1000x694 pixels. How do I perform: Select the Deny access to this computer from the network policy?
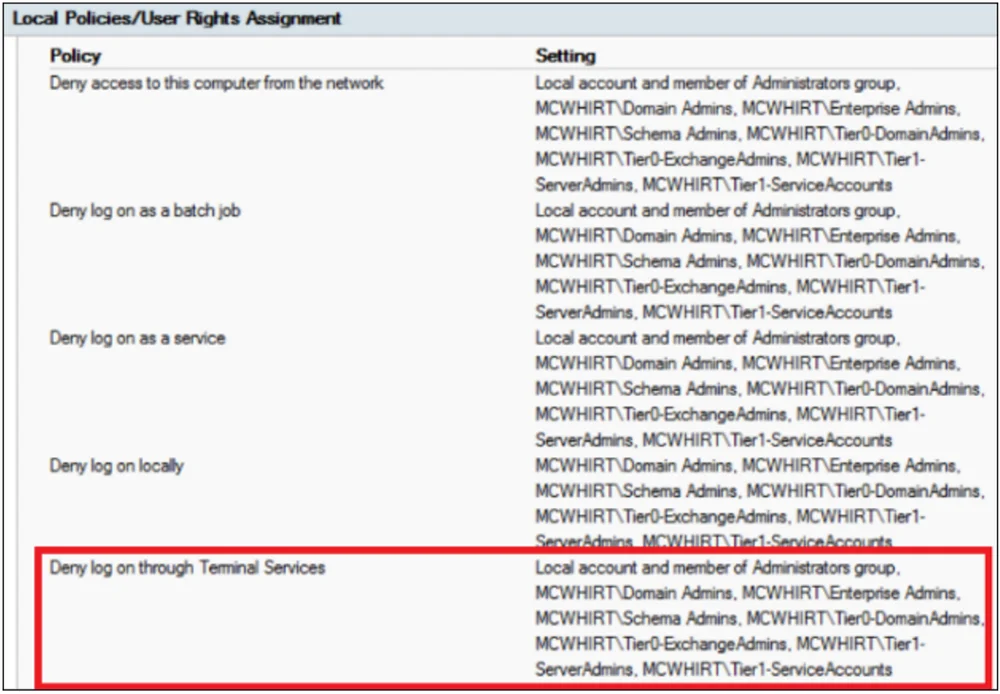[216, 84]
